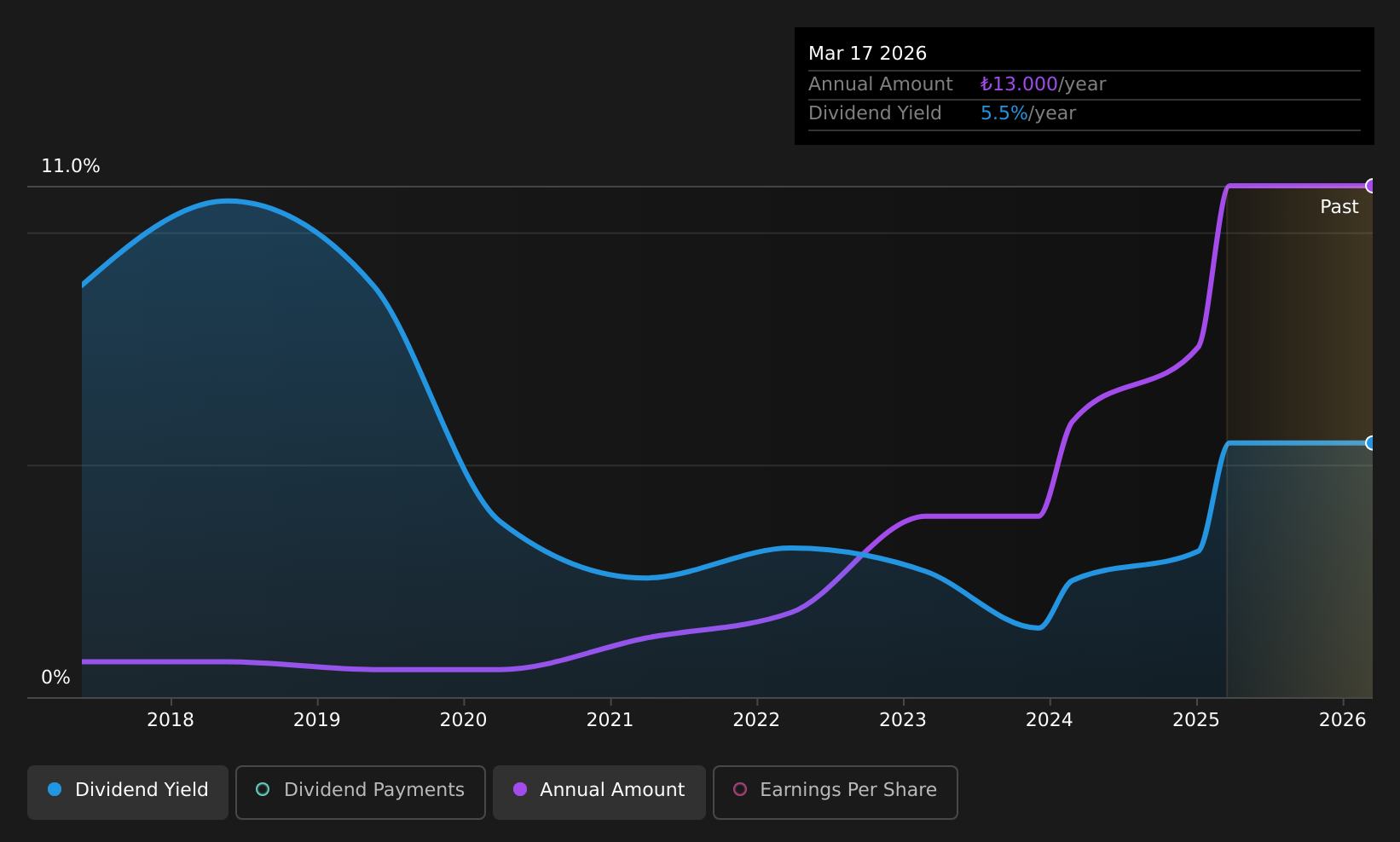Click the 0% y-axis label
This screenshot has height=842, width=1400.
(56, 678)
